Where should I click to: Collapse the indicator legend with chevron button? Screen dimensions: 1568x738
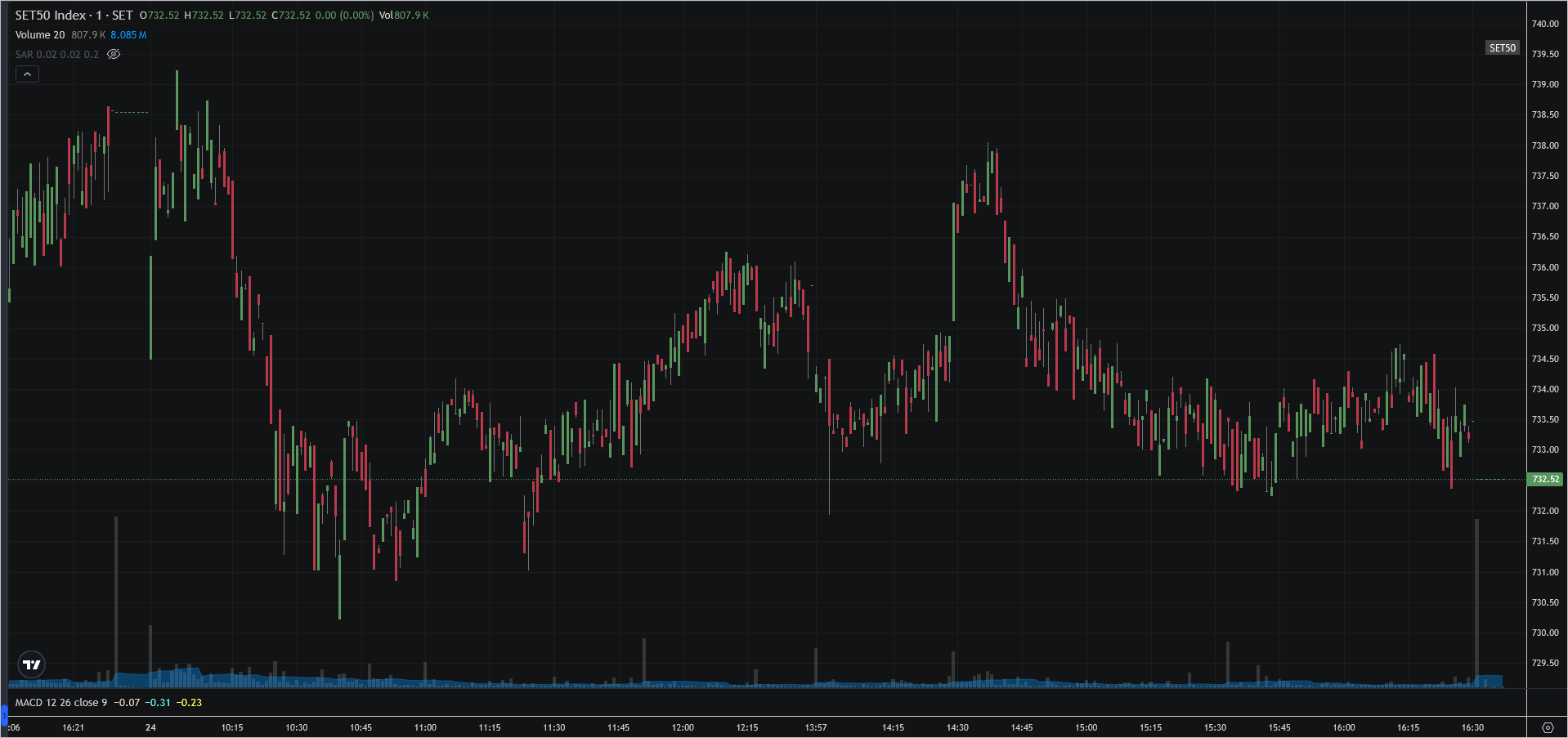tap(27, 74)
